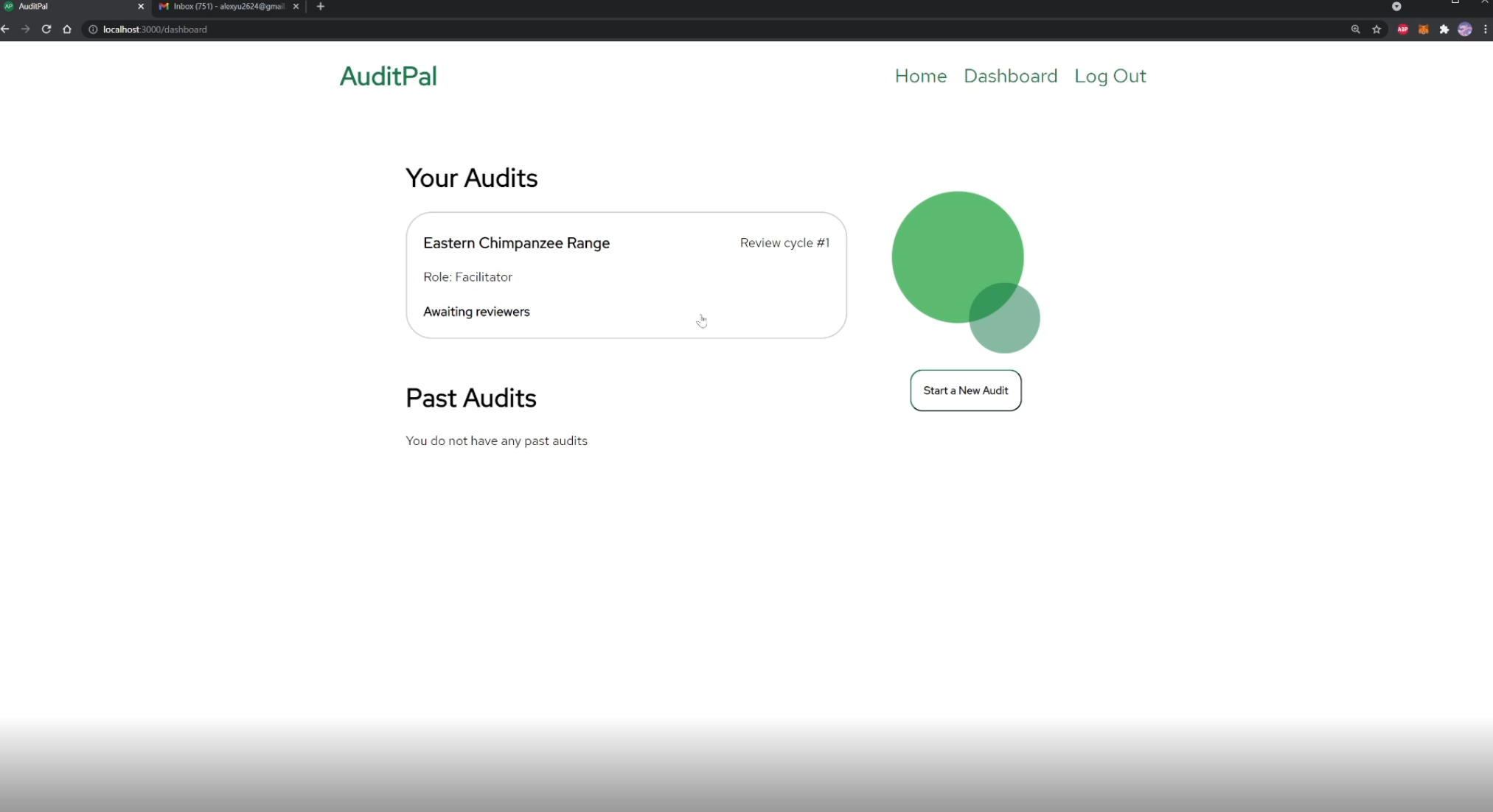
Task: Close the AuditPal browser tab
Action: tap(141, 7)
